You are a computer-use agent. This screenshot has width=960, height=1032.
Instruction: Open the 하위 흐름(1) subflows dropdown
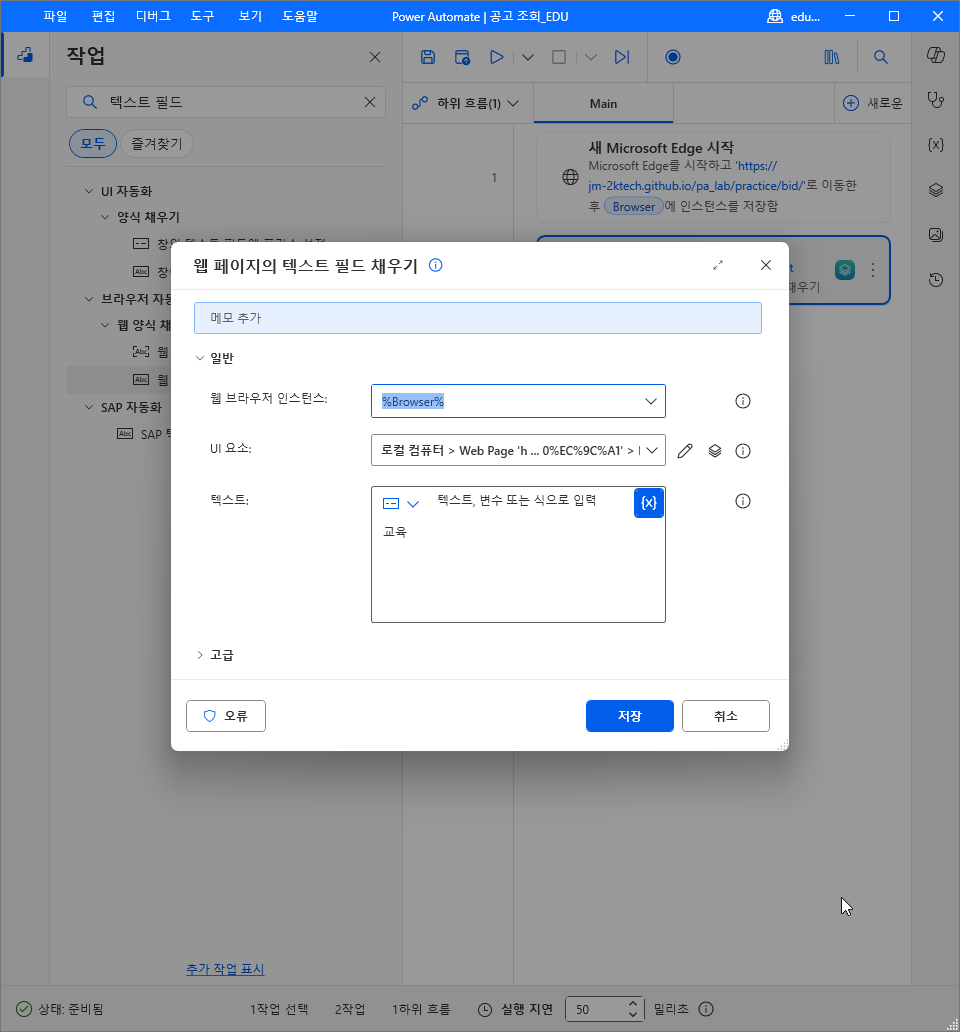point(466,103)
